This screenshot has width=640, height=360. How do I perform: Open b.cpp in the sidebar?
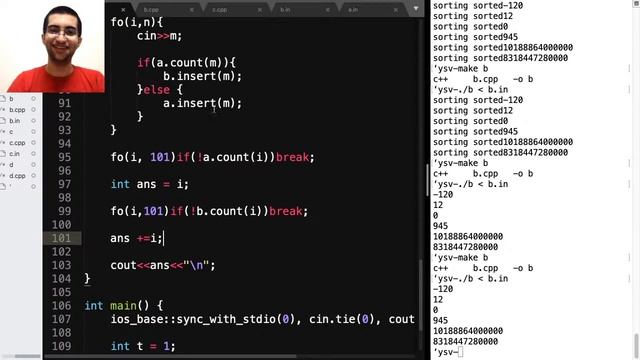17,110
